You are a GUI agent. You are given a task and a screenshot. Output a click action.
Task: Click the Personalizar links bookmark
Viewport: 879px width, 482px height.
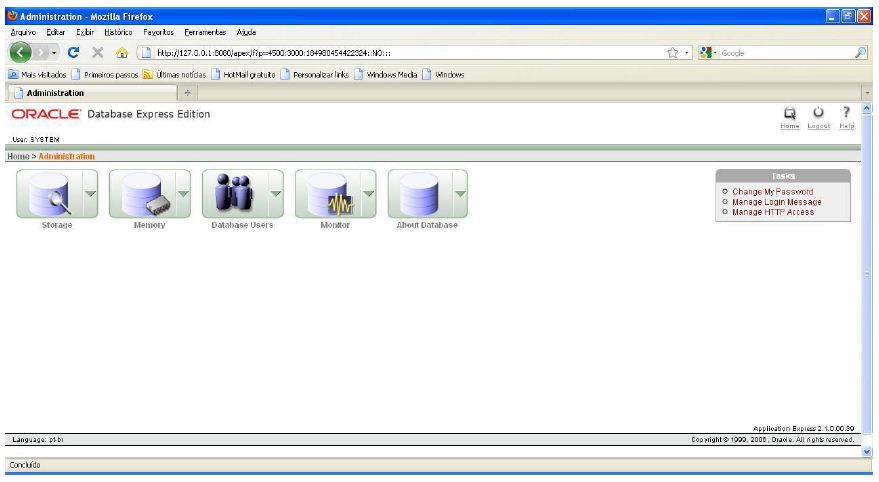tap(314, 75)
